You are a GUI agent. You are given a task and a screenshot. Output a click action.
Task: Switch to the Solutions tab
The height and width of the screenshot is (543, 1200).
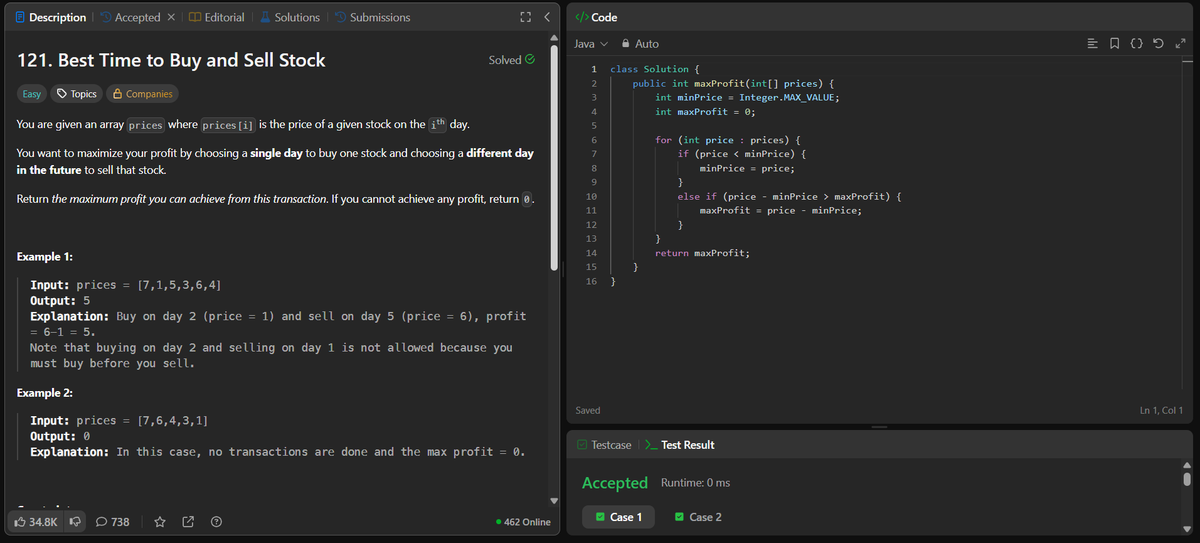pos(289,17)
